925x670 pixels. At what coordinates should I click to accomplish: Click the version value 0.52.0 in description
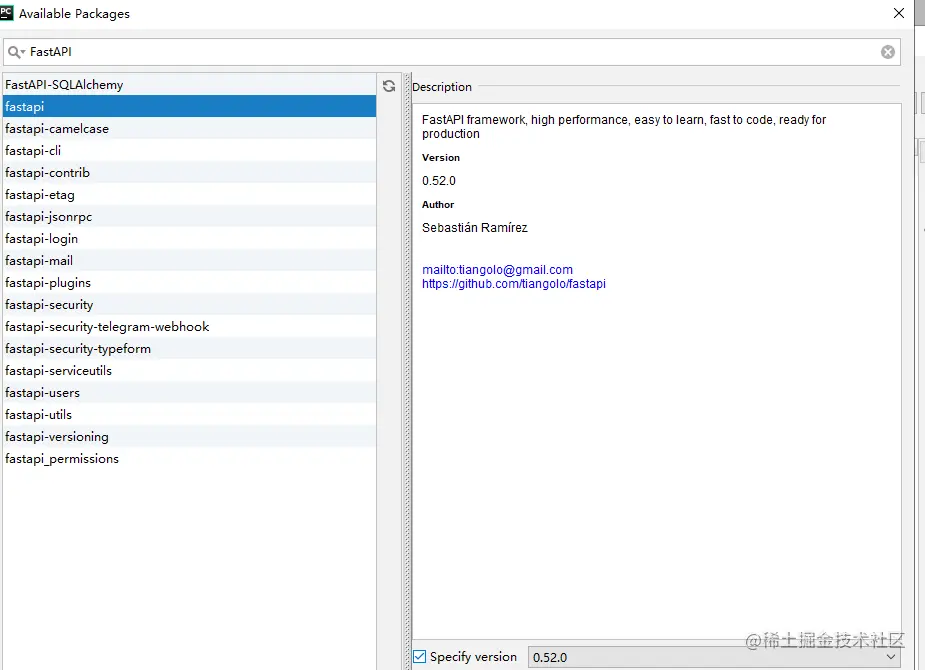click(439, 181)
